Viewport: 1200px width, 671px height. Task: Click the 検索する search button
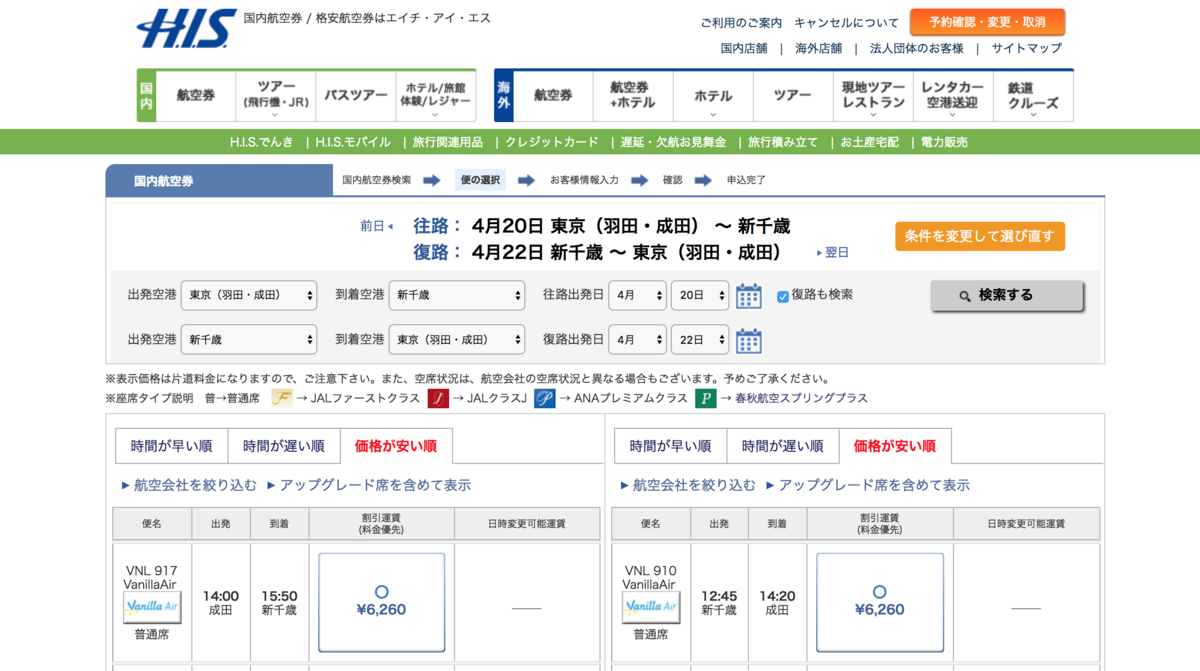[1007, 296]
